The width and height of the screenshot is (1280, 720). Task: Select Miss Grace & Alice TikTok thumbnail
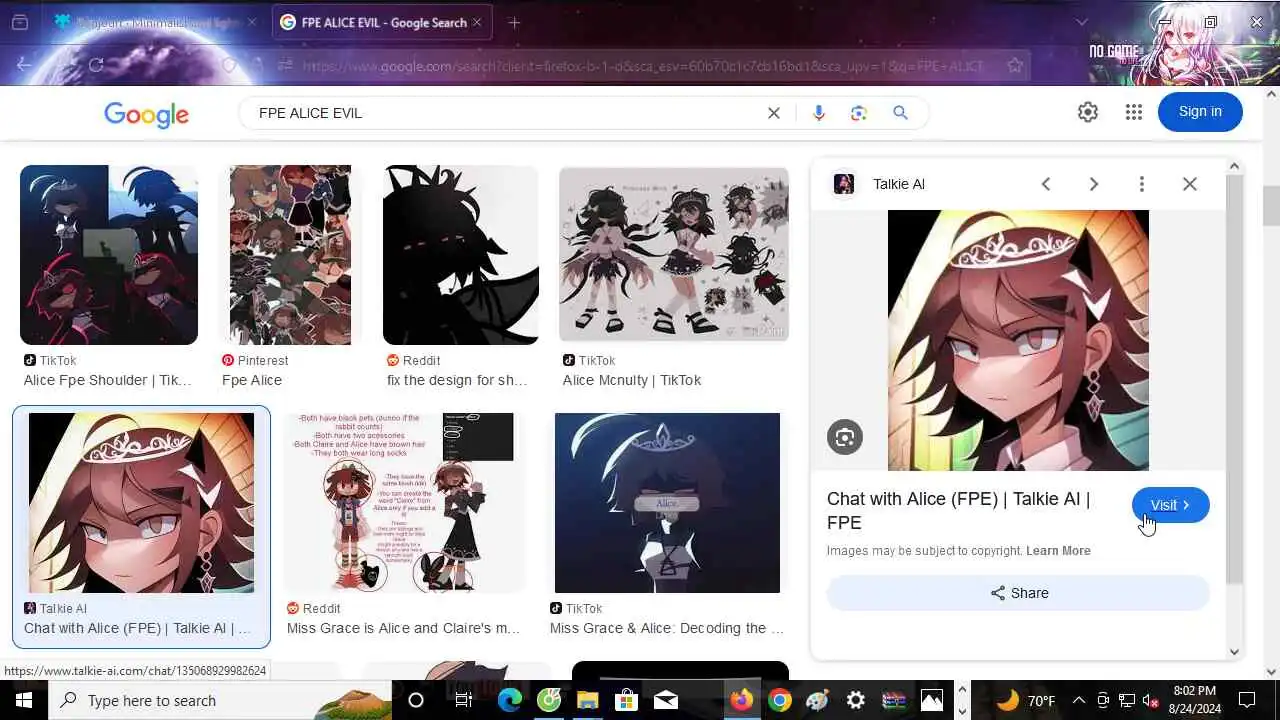(x=667, y=503)
